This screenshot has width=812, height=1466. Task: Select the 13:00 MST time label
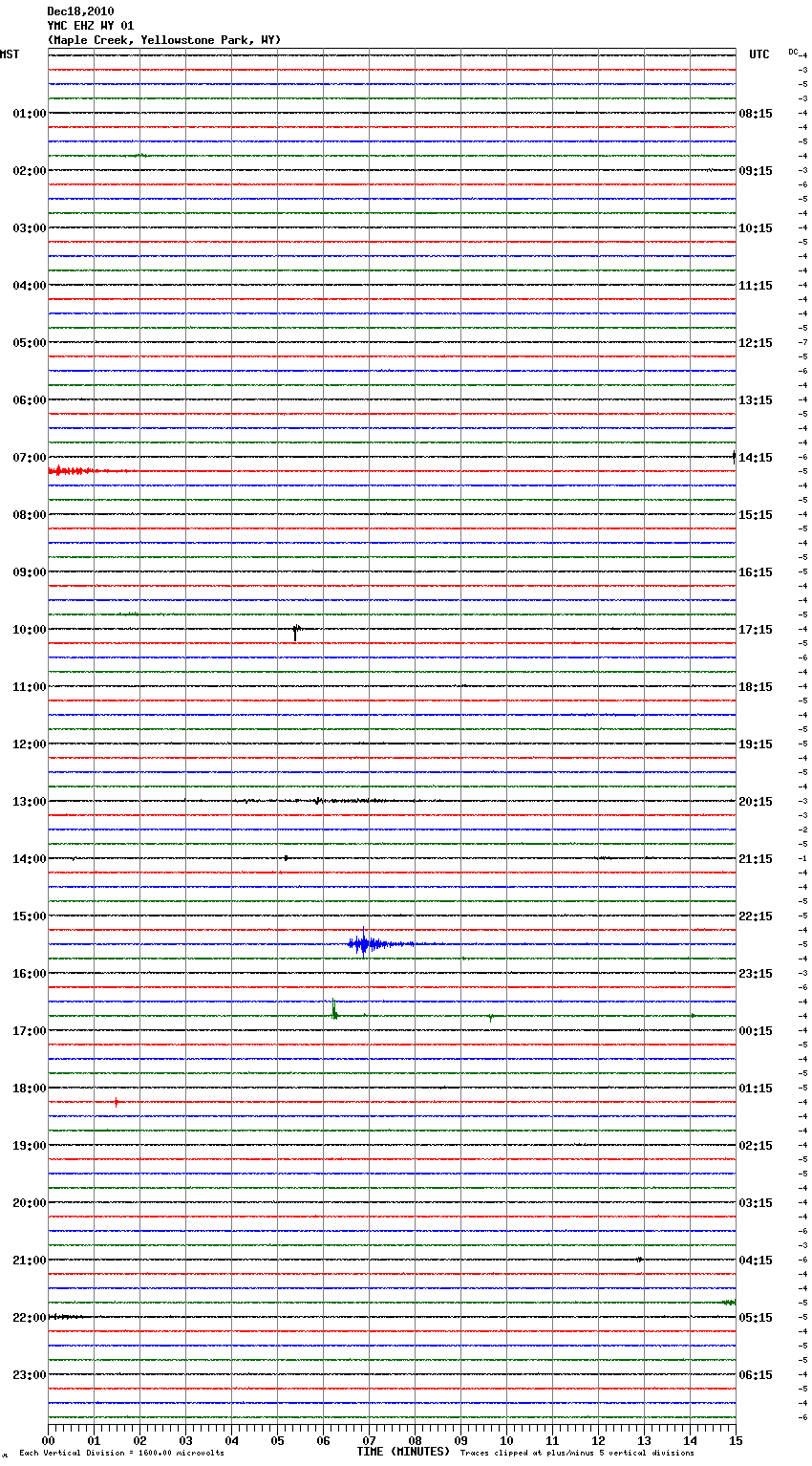29,802
